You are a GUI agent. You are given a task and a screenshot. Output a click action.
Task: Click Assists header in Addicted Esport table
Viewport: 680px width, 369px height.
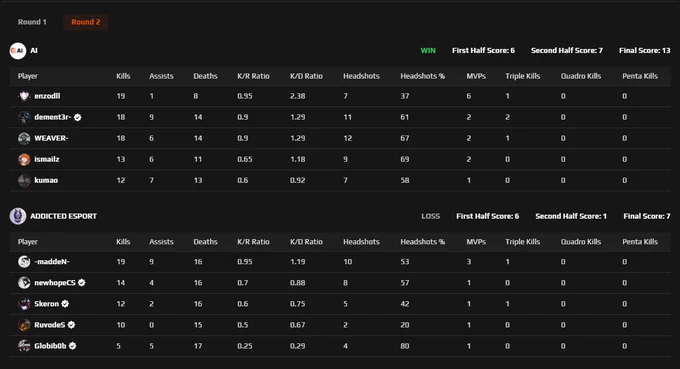coord(161,242)
